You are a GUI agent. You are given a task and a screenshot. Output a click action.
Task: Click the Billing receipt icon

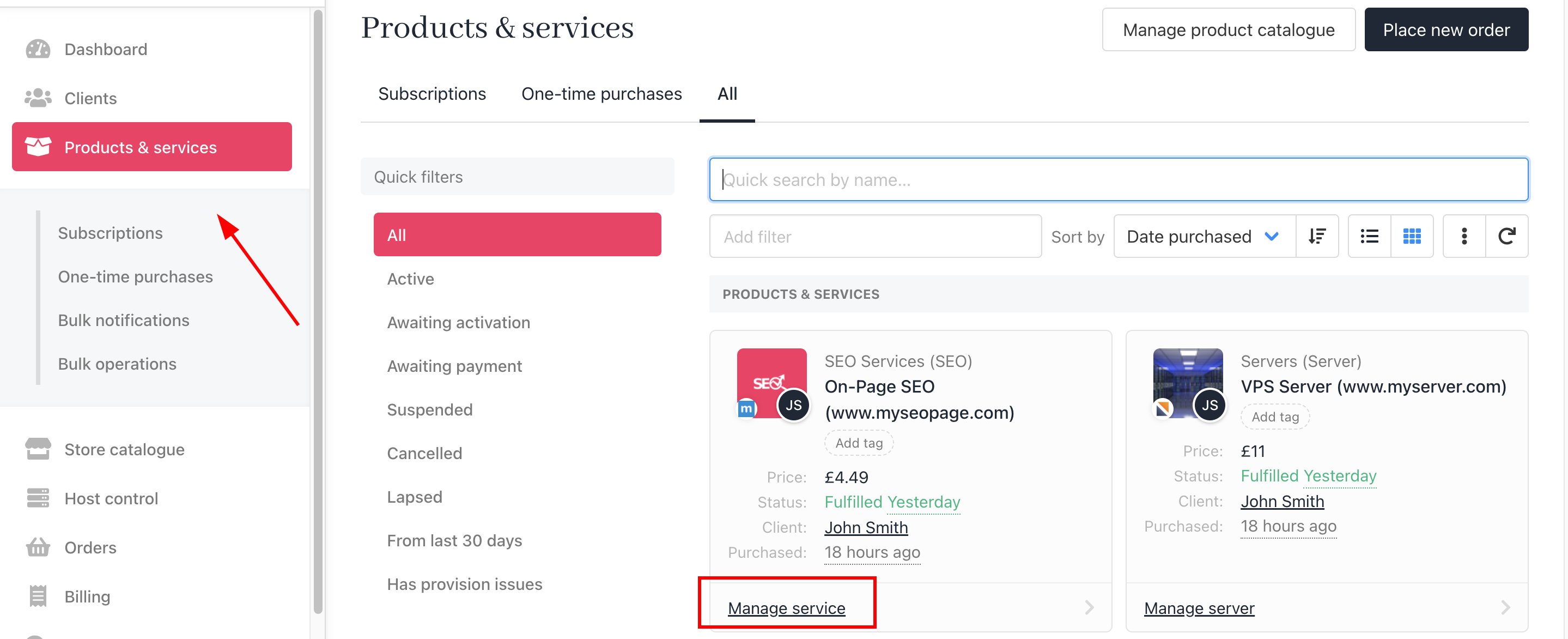click(38, 596)
